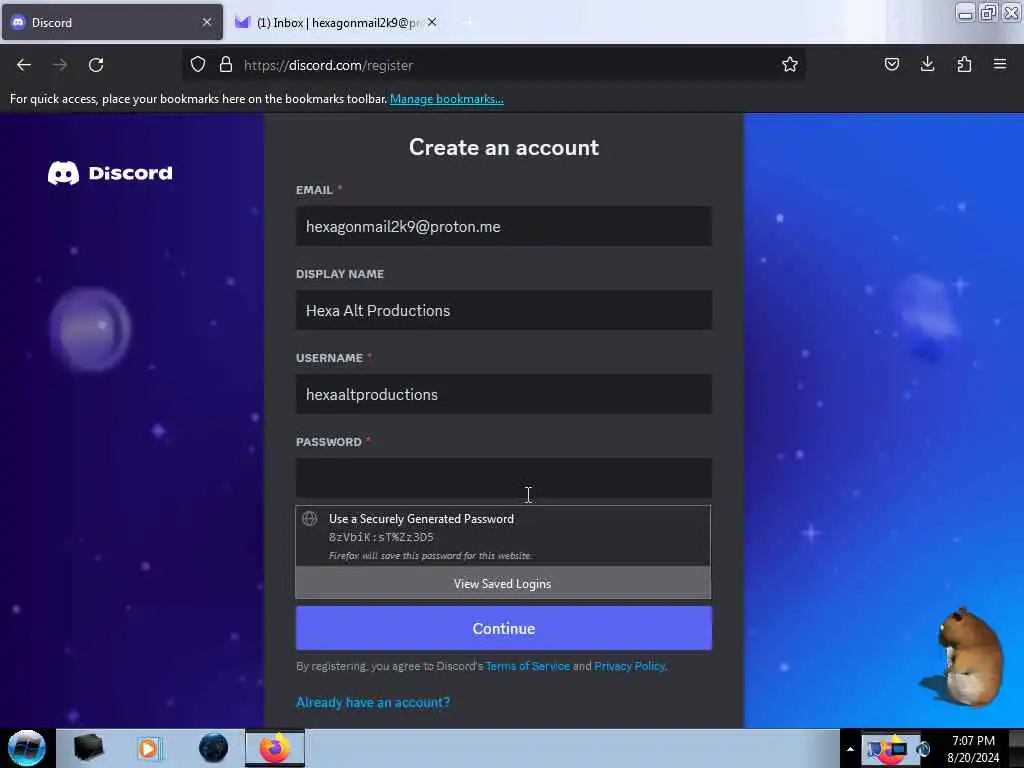Click into the Email field
The width and height of the screenshot is (1024, 768).
pyautogui.click(x=504, y=226)
